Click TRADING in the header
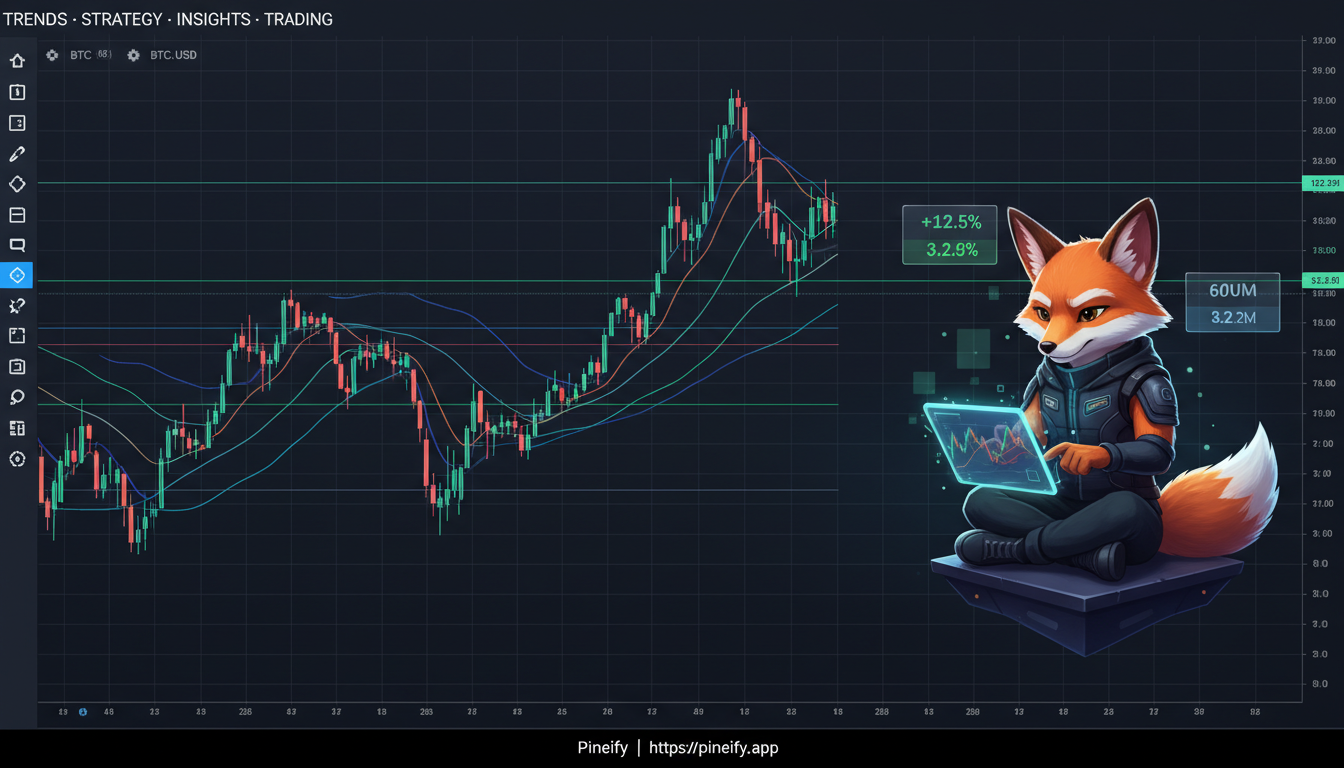The image size is (1344, 768). point(299,19)
